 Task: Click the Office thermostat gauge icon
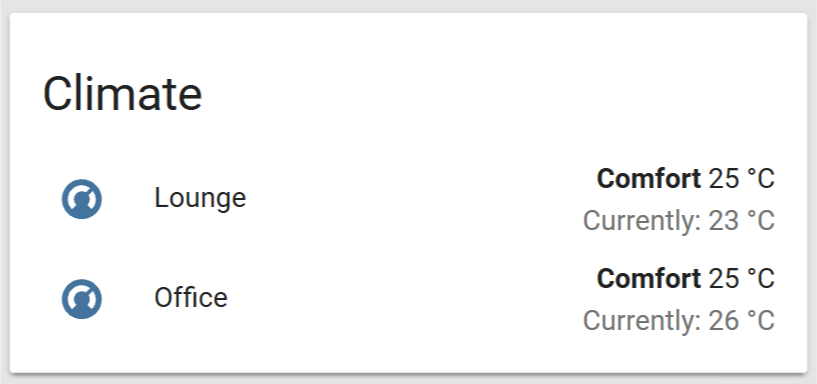click(81, 299)
